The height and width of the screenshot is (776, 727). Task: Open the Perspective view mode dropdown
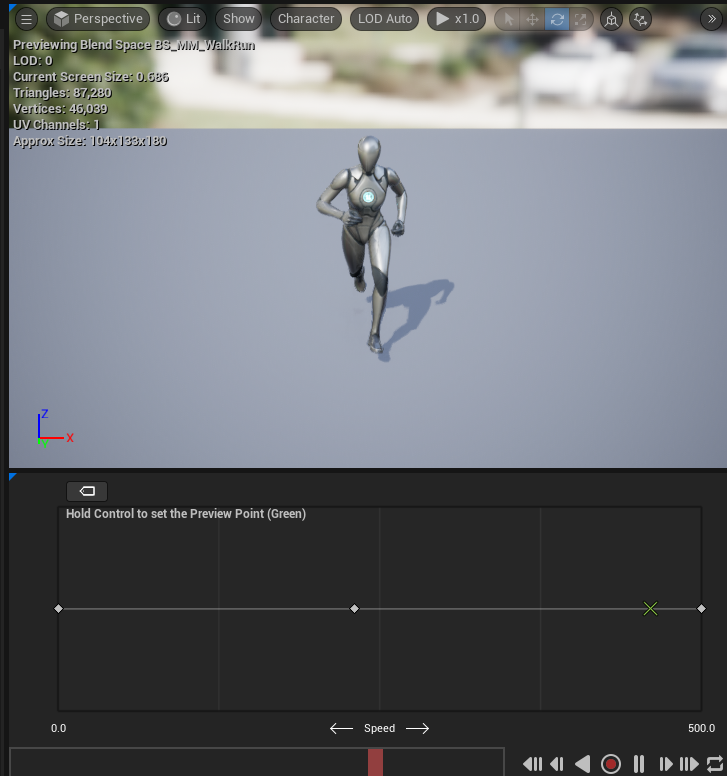pos(98,19)
